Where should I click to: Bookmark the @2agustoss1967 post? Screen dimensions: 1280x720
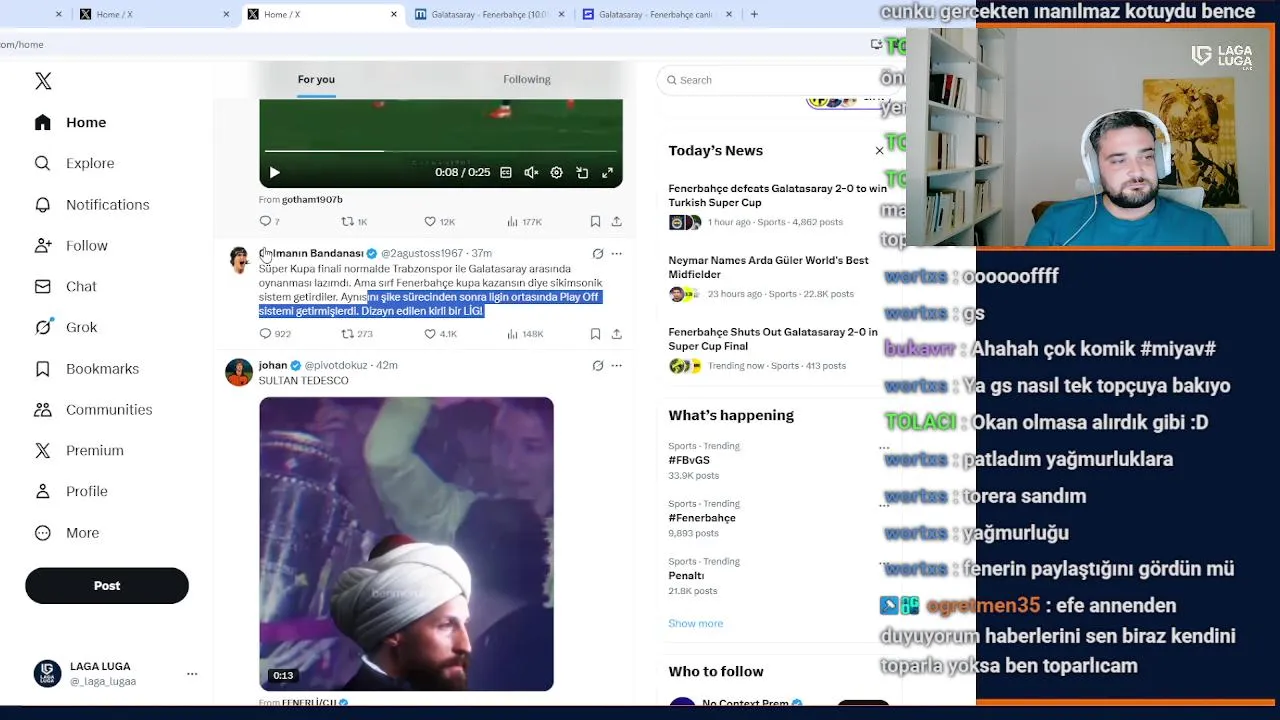pos(595,334)
